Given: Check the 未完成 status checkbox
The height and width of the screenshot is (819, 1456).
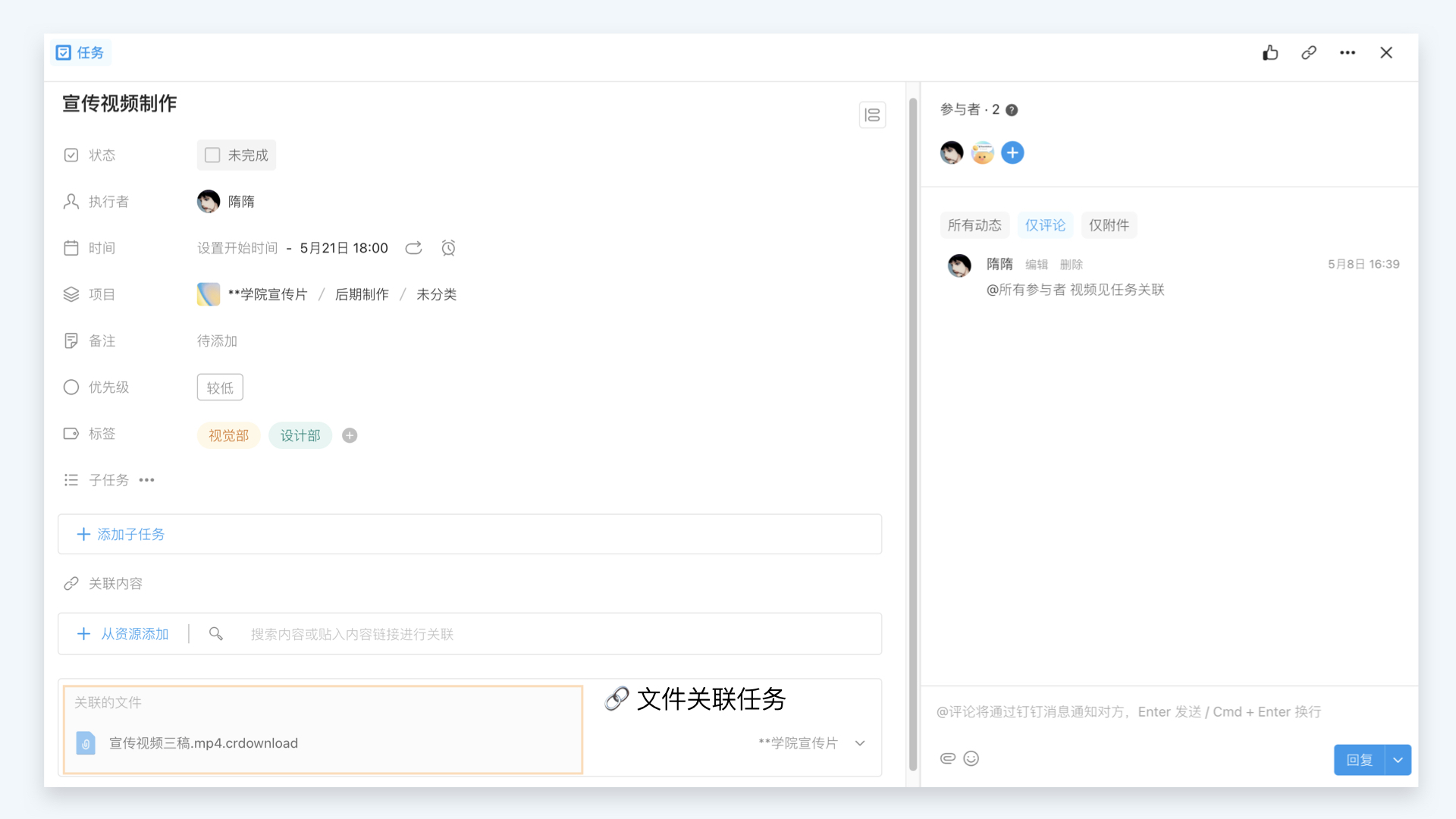Looking at the screenshot, I should (x=212, y=155).
